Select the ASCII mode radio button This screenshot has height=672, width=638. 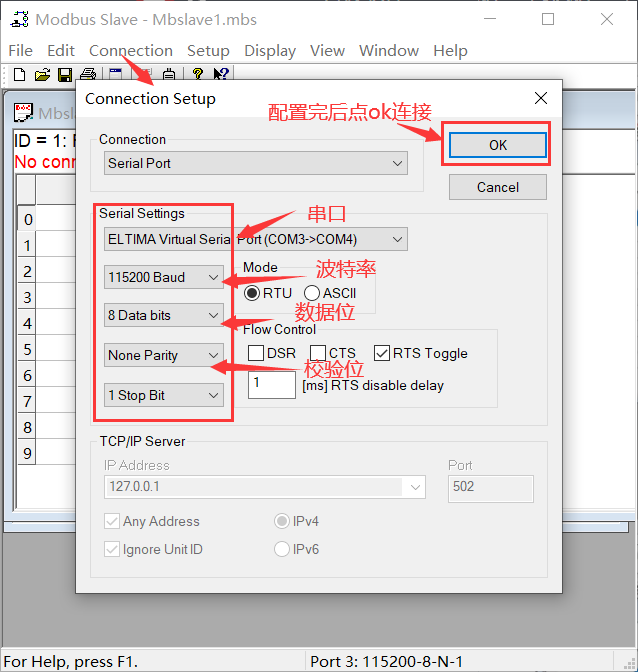[x=312, y=293]
